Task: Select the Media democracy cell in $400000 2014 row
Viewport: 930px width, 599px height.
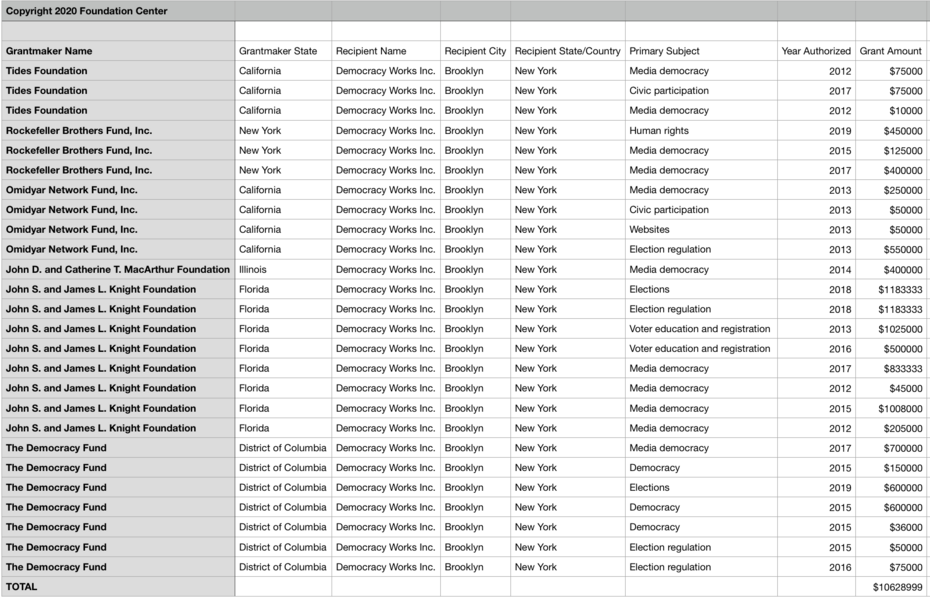Action: [x=701, y=269]
